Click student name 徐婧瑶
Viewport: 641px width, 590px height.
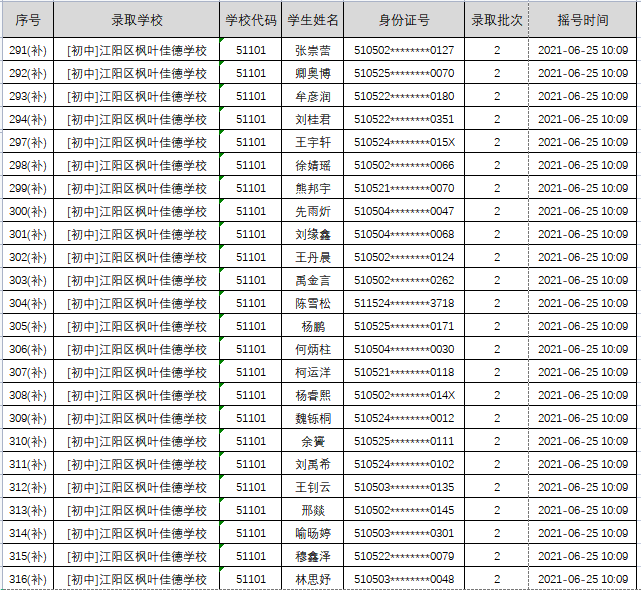313,165
